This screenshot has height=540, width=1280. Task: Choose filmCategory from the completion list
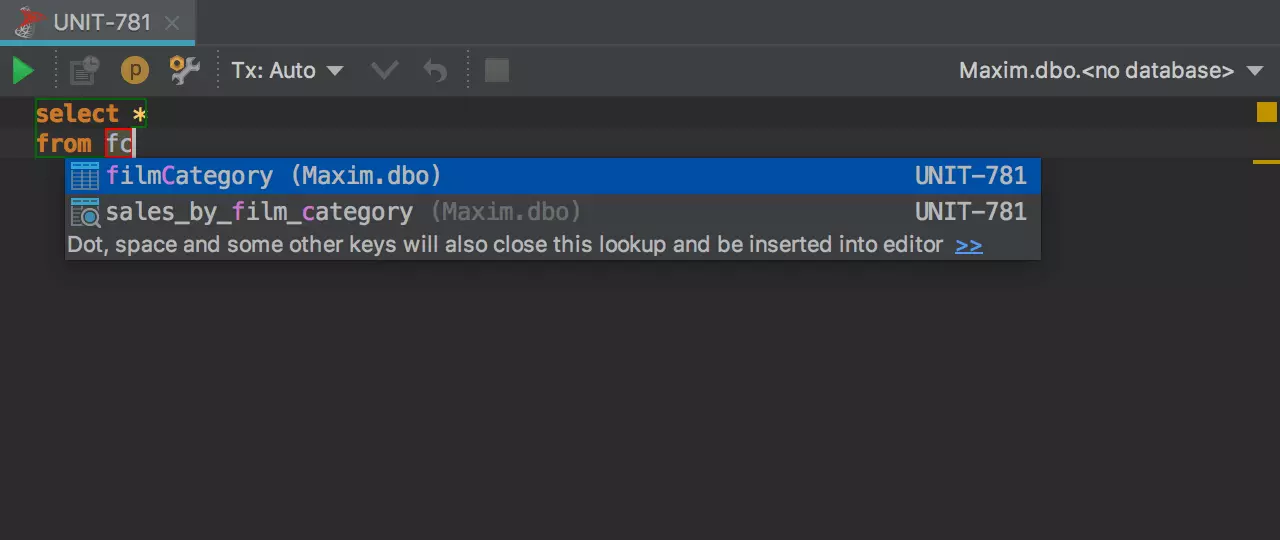(272, 176)
